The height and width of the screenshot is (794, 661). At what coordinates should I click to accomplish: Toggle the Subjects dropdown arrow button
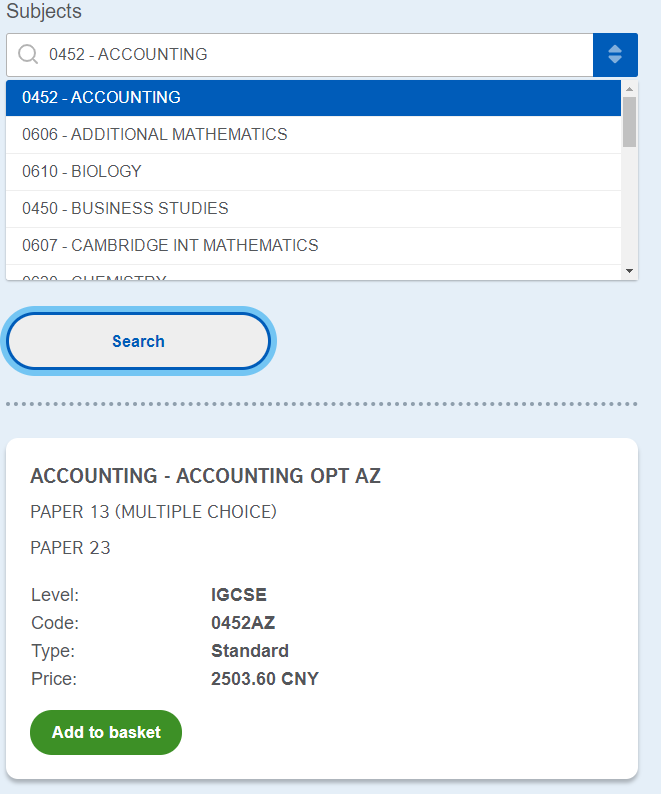(x=615, y=55)
